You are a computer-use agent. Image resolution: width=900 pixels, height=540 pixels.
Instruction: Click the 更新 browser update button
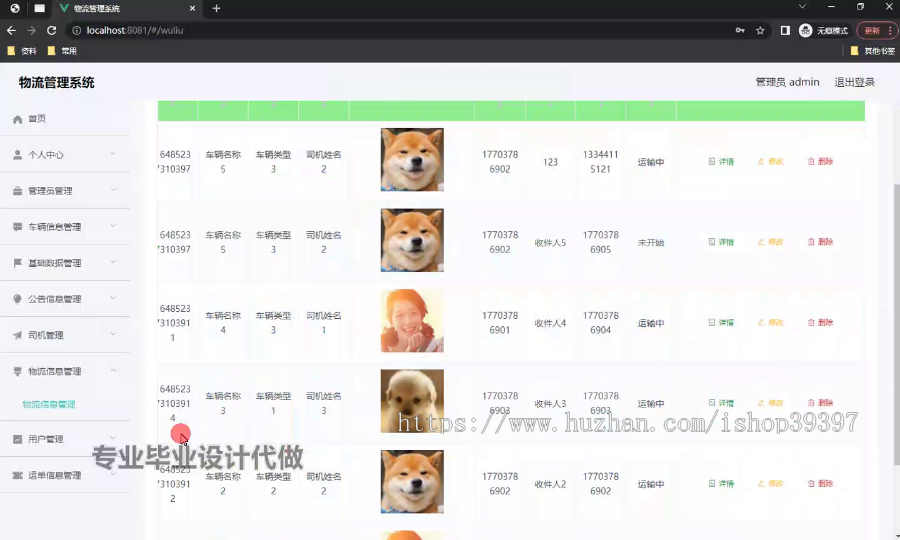tap(872, 30)
